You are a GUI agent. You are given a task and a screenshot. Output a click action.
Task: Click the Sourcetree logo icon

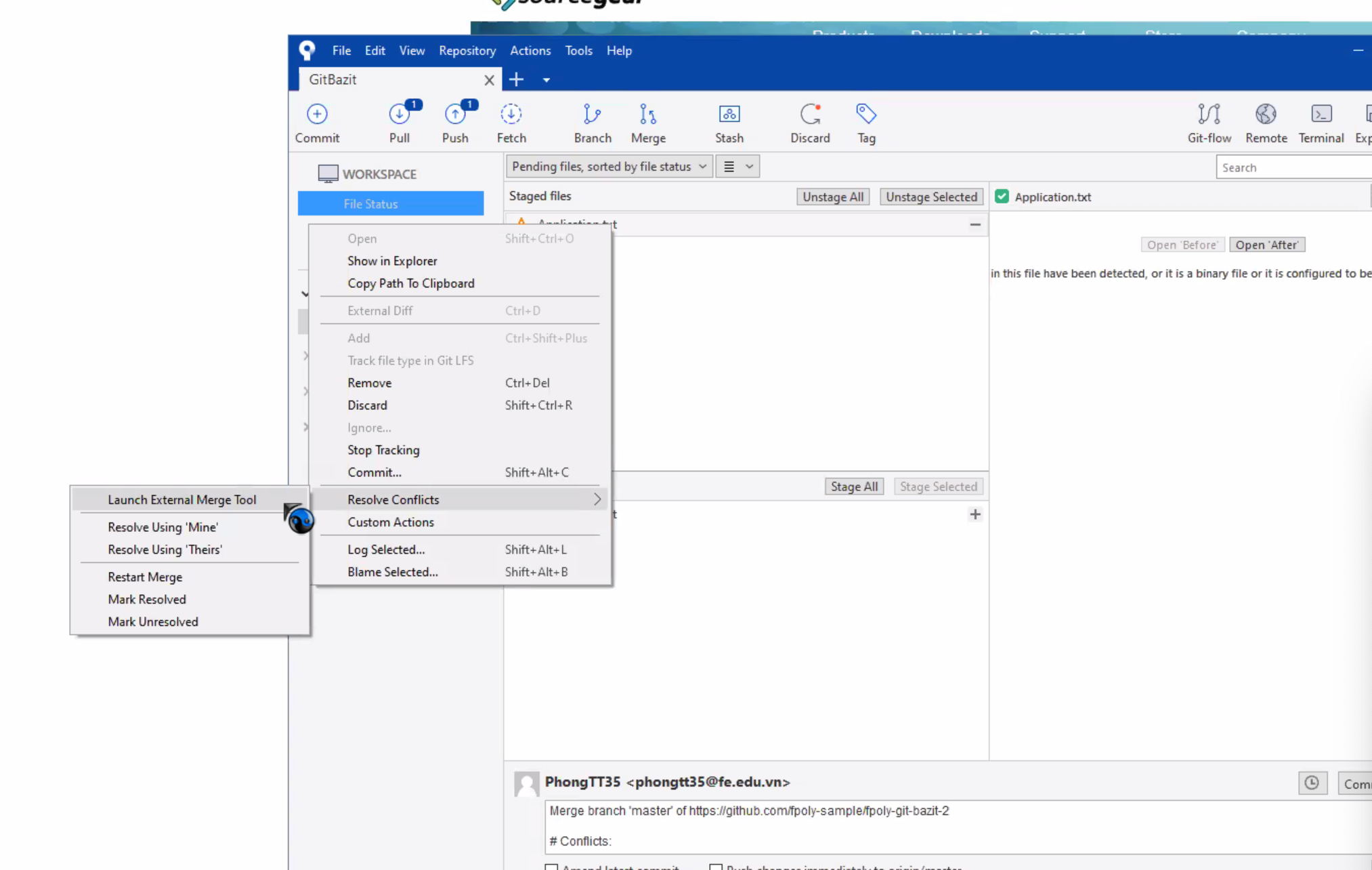(x=307, y=50)
